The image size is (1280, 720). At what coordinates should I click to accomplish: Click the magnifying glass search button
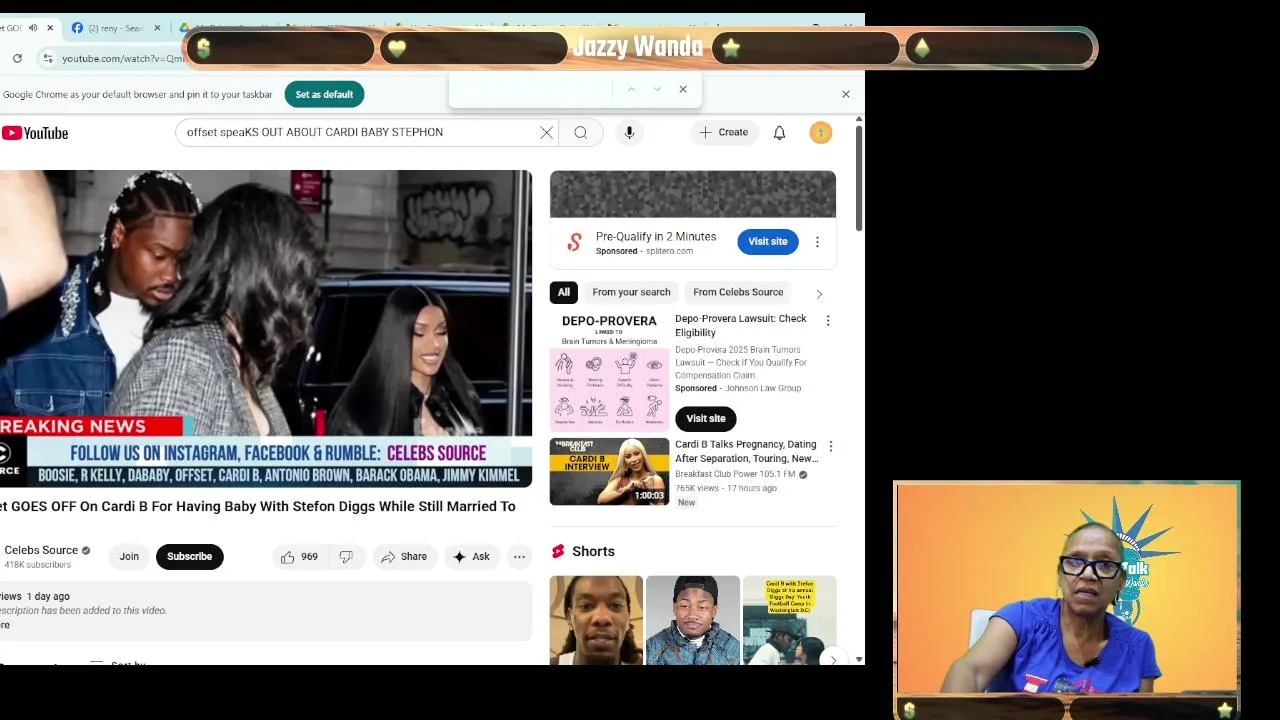tap(581, 132)
